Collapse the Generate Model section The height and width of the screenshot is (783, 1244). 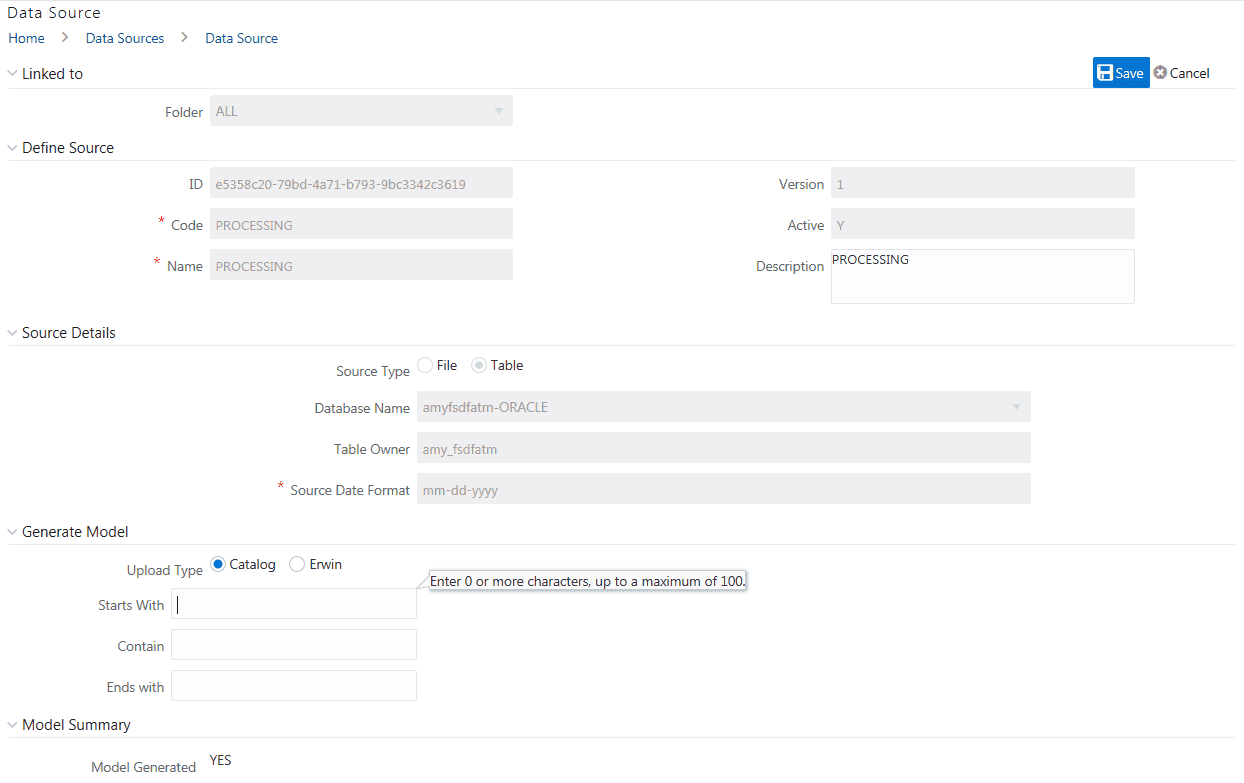11,531
